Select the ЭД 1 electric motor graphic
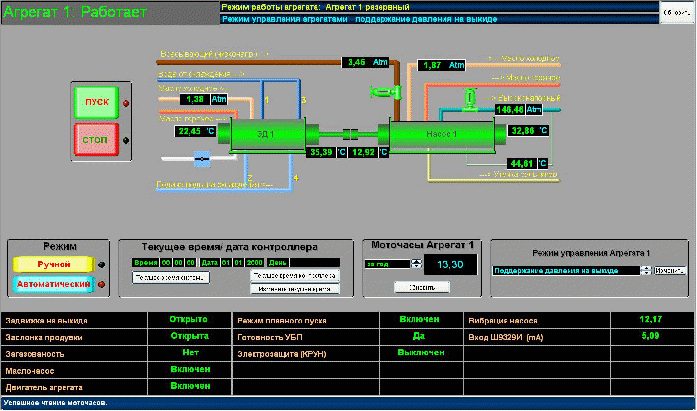Viewport: 697px width, 411px height. point(268,134)
